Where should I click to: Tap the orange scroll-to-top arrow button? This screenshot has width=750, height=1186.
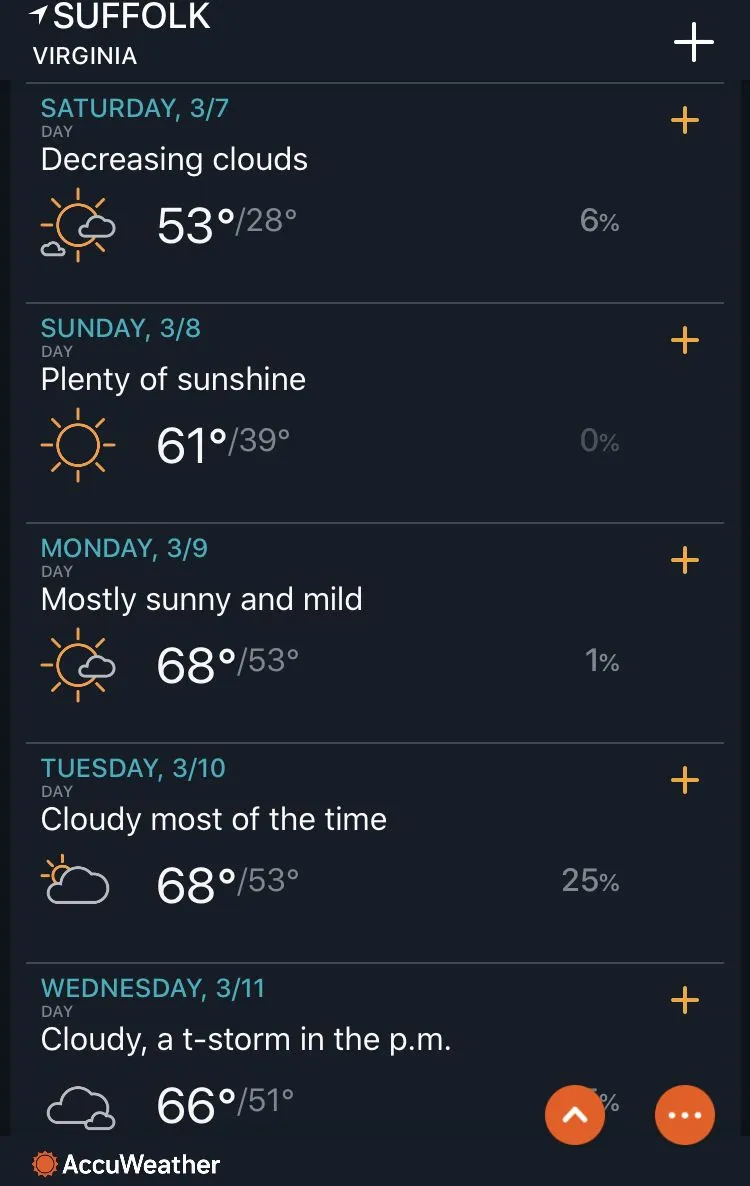pos(575,1114)
